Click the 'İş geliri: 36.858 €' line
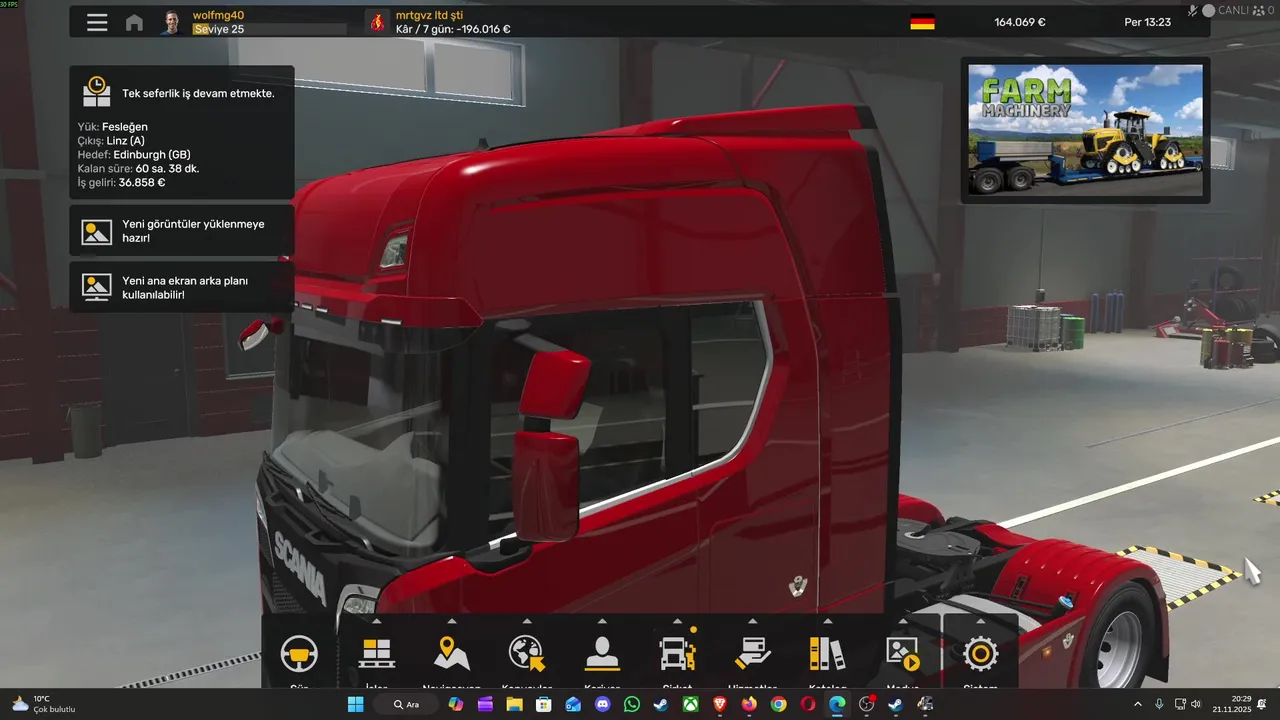Image resolution: width=1280 pixels, height=720 pixels. [x=121, y=183]
